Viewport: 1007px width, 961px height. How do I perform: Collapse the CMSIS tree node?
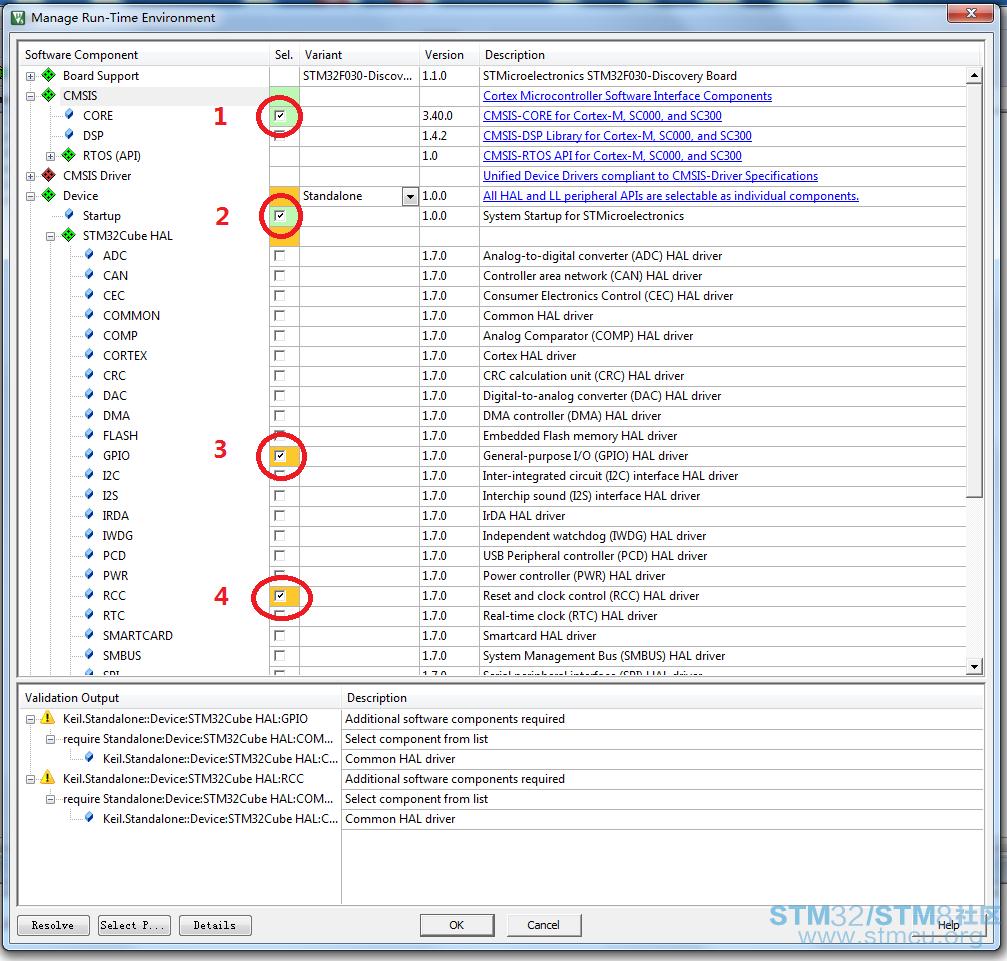30,96
